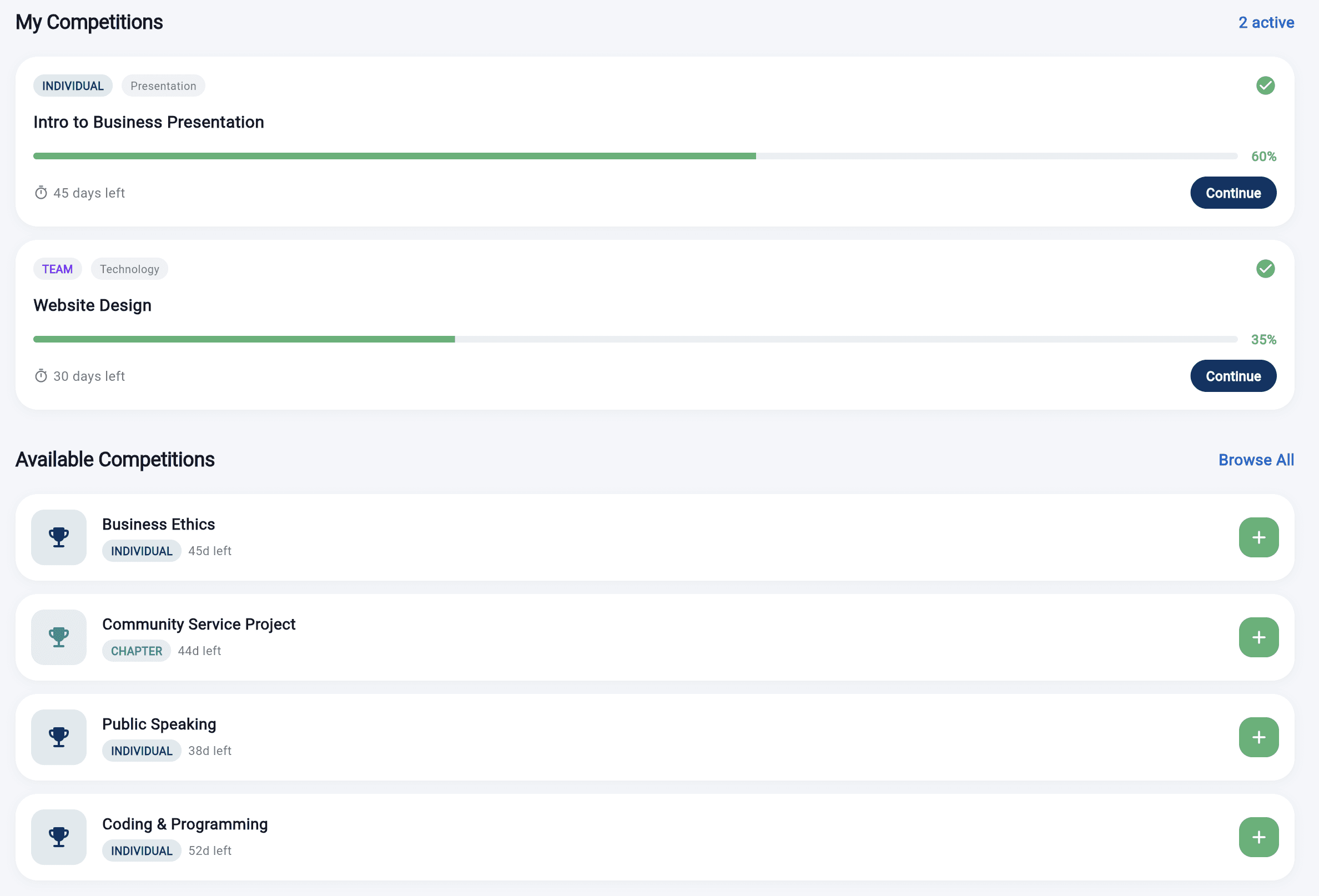Add the Business Ethics competition with plus
Image resolution: width=1319 pixels, height=896 pixels.
tap(1258, 537)
